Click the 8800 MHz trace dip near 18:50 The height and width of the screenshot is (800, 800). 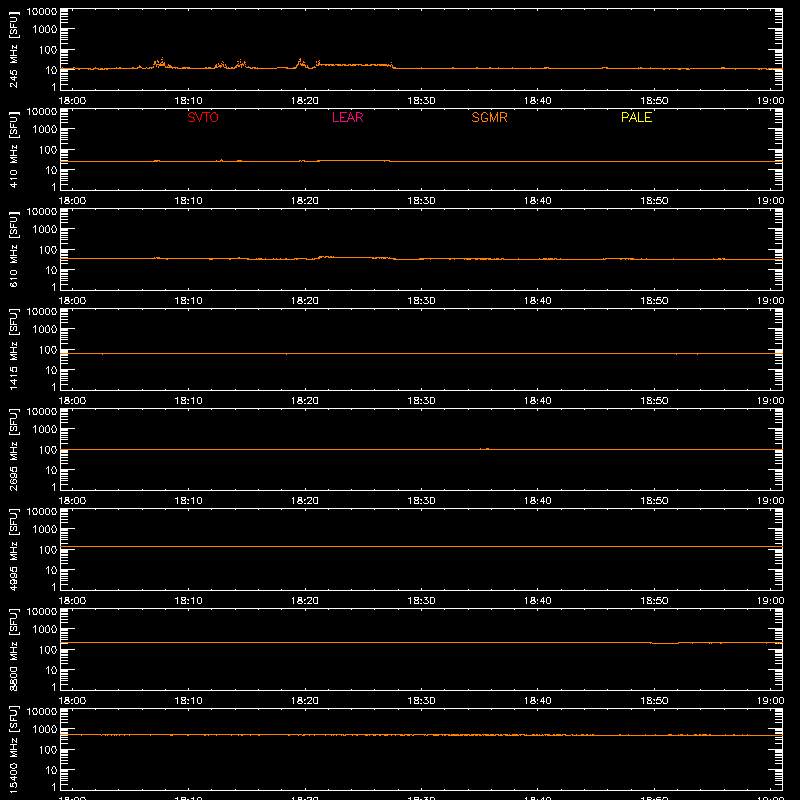tap(665, 643)
